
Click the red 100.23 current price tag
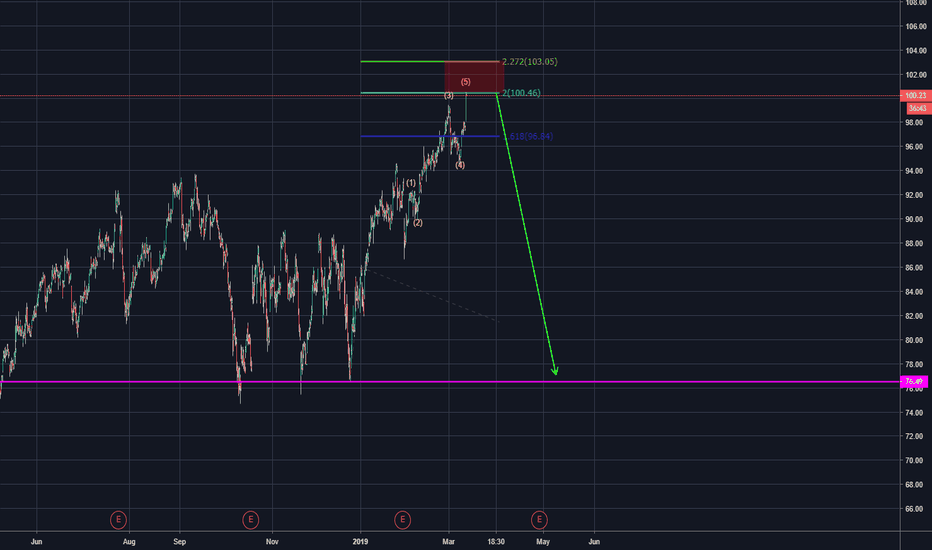(x=916, y=96)
